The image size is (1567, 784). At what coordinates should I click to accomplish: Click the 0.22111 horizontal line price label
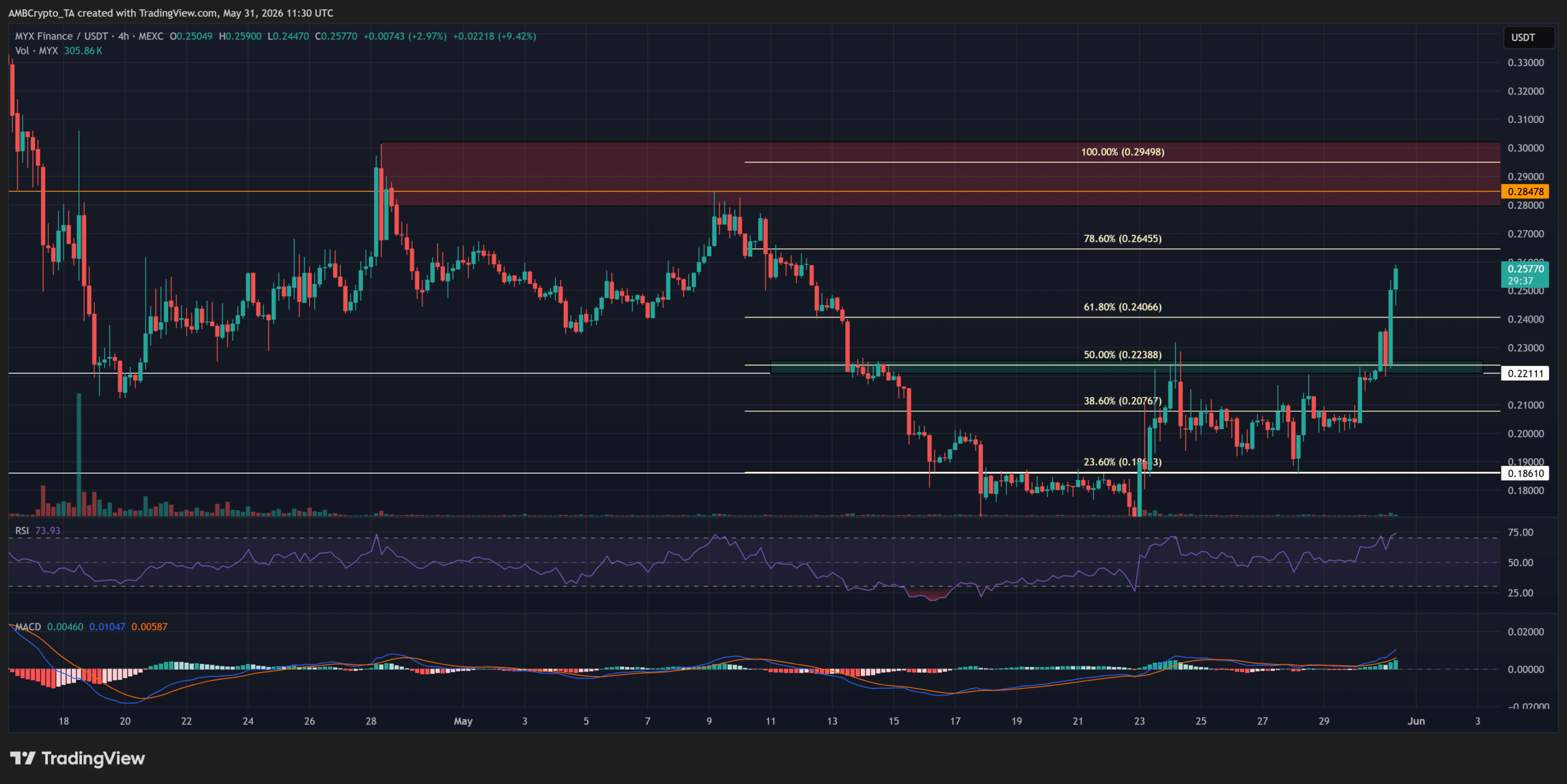pos(1525,373)
